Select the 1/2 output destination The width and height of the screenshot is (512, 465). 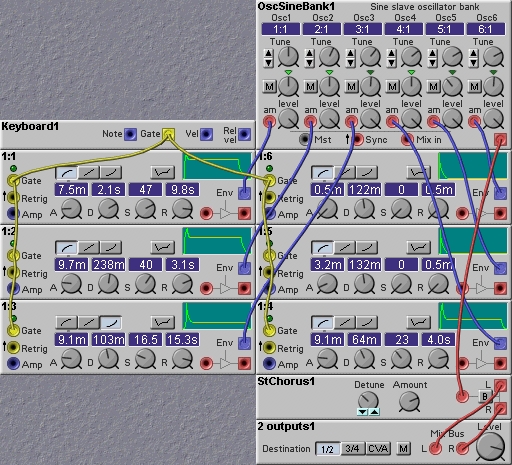pos(328,449)
